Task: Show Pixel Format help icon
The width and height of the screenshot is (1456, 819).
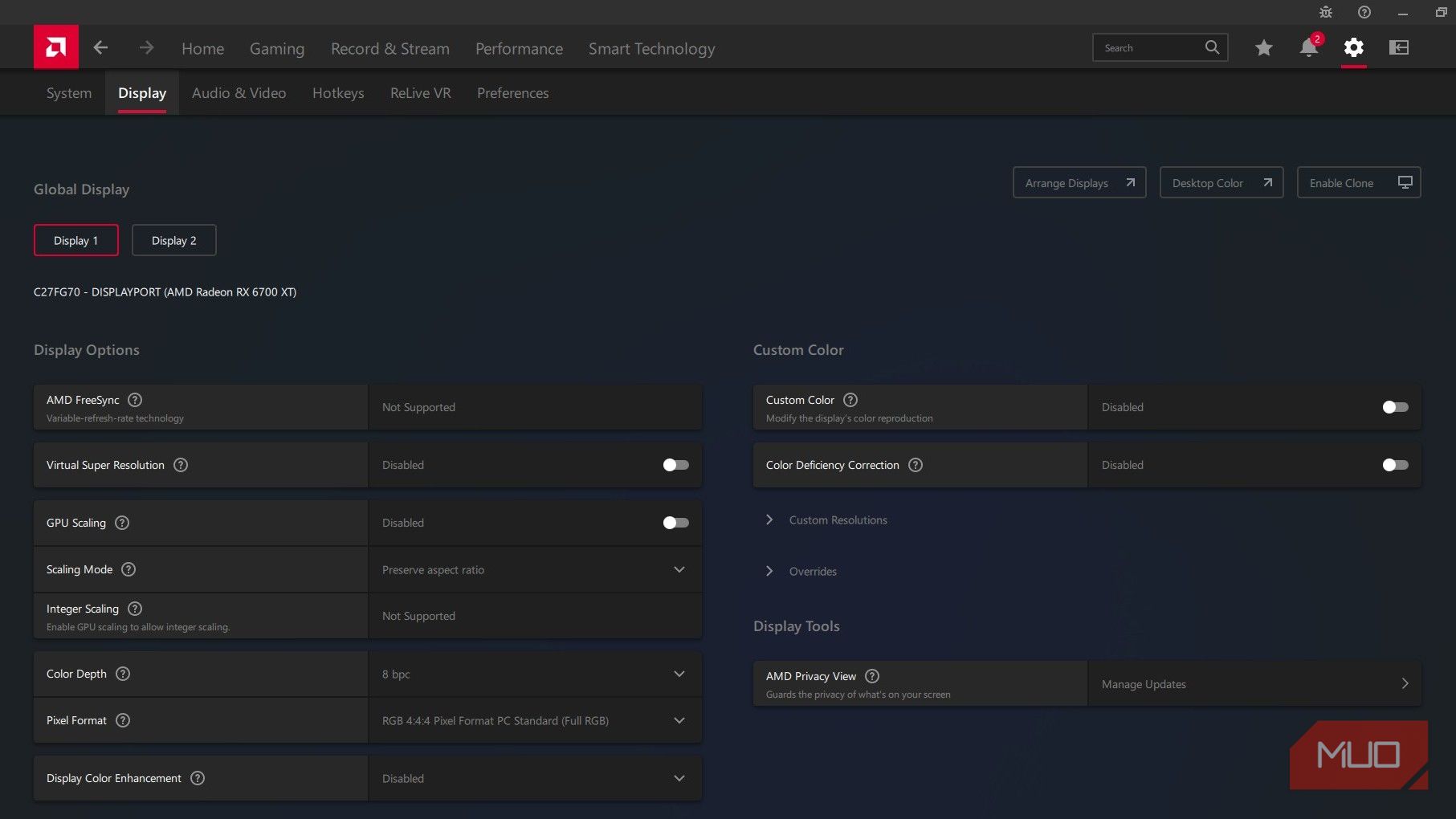Action: click(x=123, y=720)
